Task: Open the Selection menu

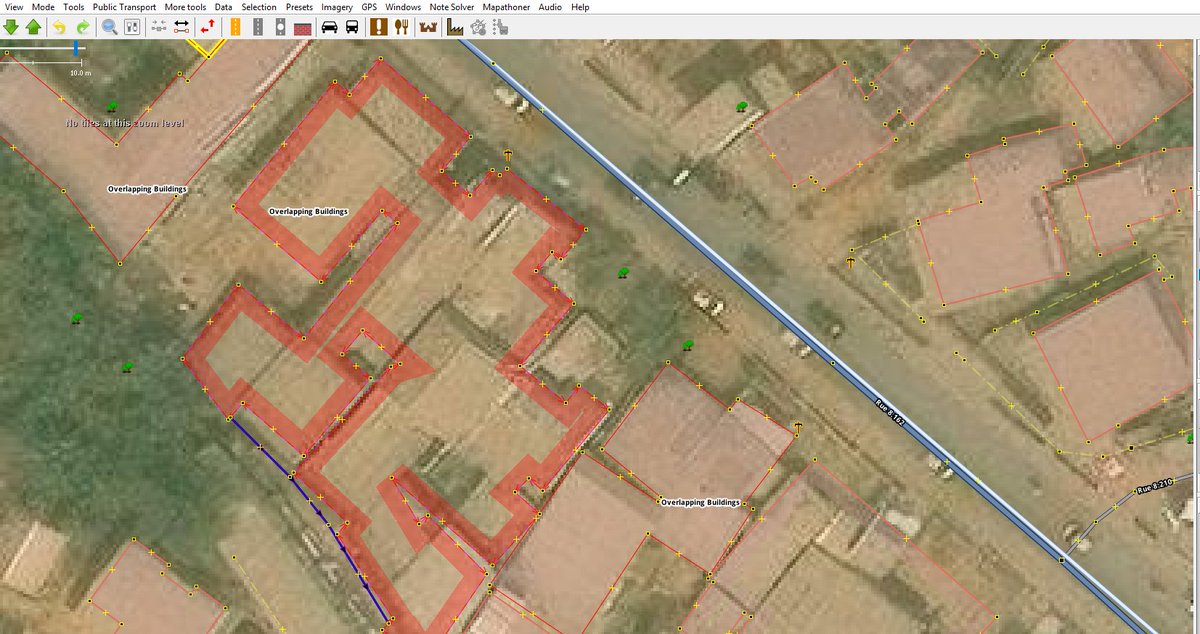Action: 259,7
